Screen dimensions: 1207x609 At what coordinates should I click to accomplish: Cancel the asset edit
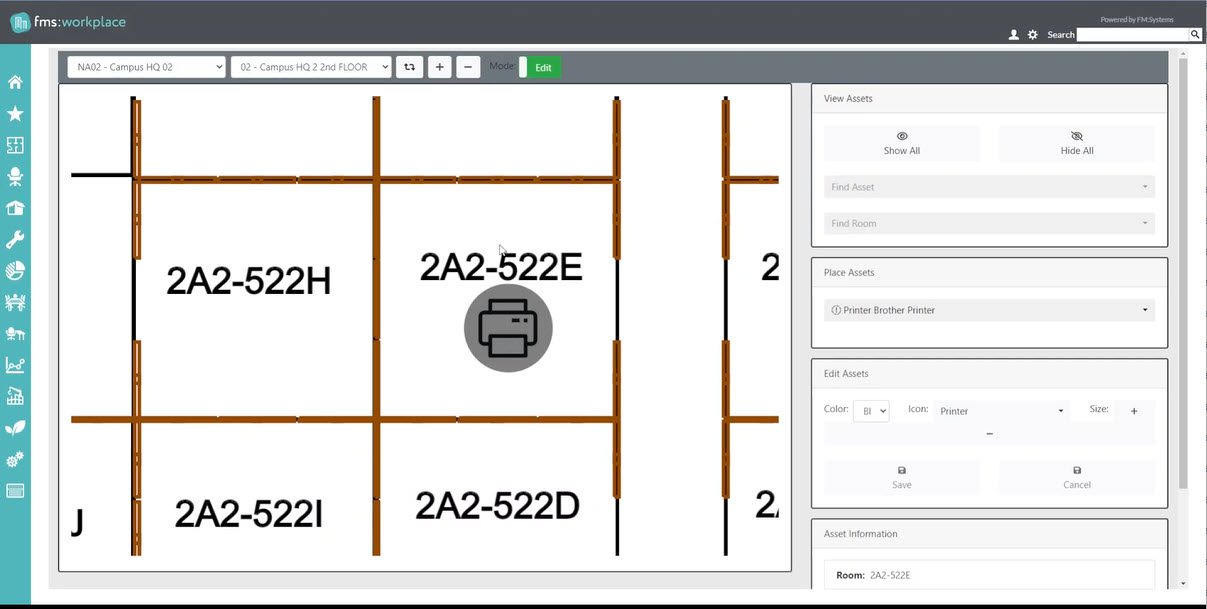[1076, 477]
